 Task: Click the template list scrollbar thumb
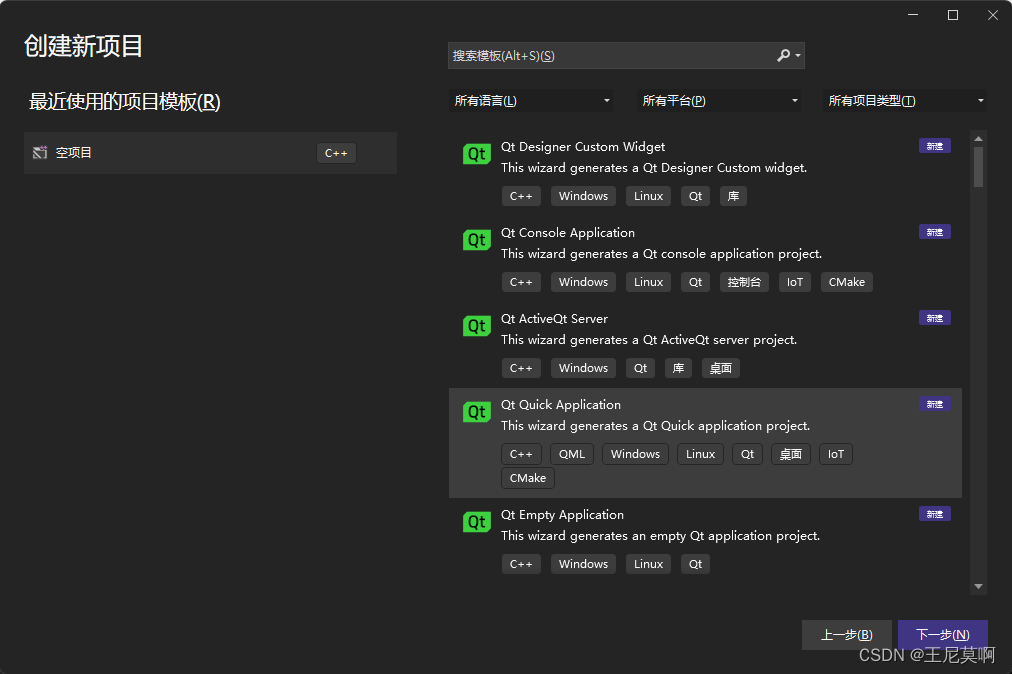click(x=978, y=167)
